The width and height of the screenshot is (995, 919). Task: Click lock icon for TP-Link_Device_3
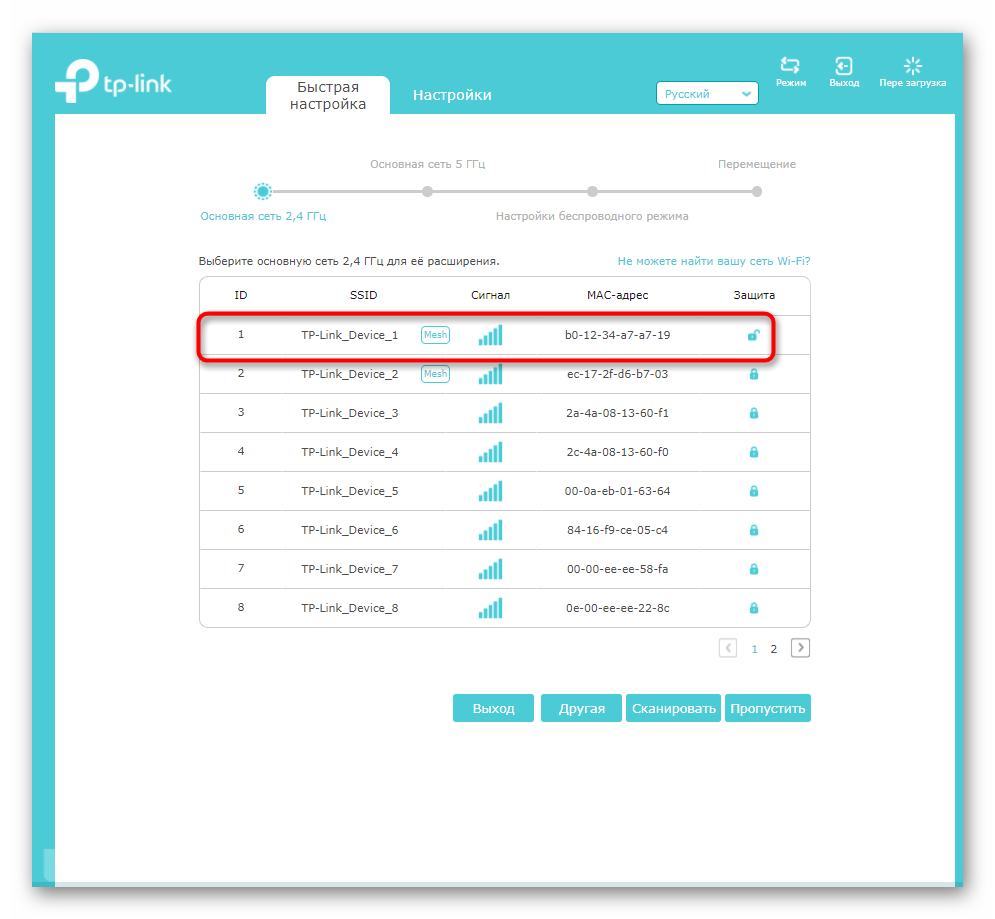point(754,413)
